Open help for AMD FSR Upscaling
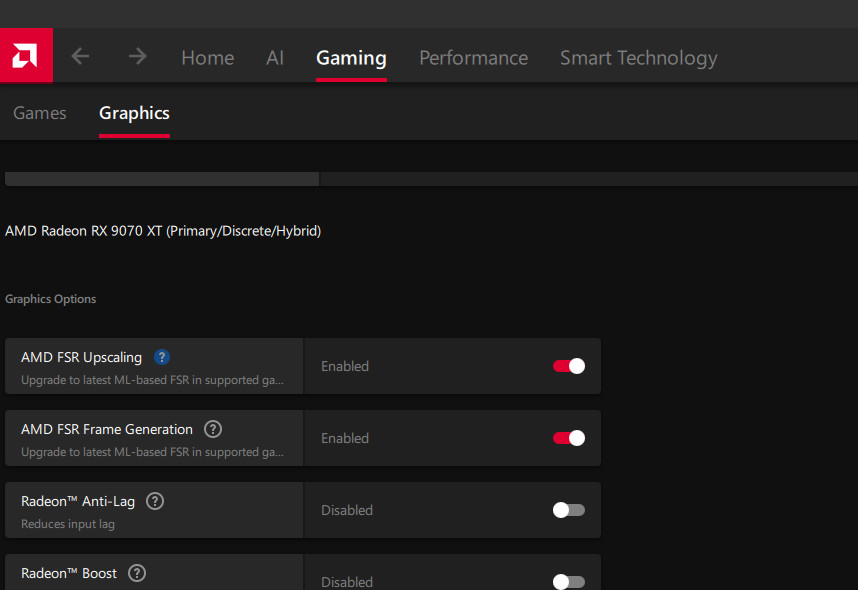 tap(162, 357)
